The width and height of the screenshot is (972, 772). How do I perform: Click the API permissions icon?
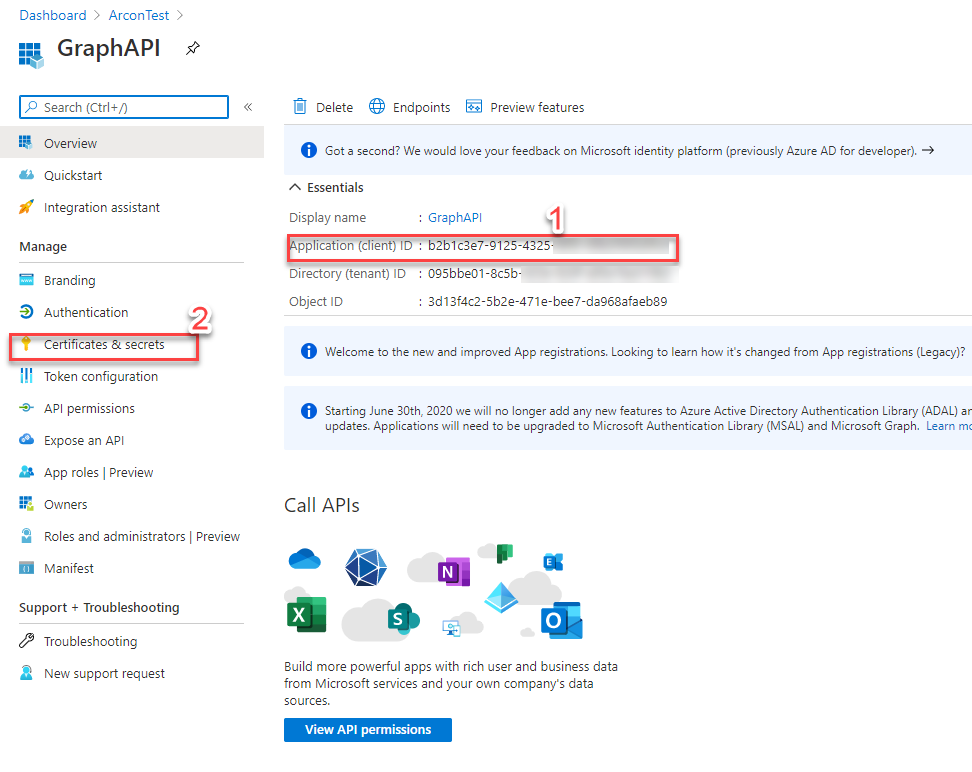(x=26, y=408)
